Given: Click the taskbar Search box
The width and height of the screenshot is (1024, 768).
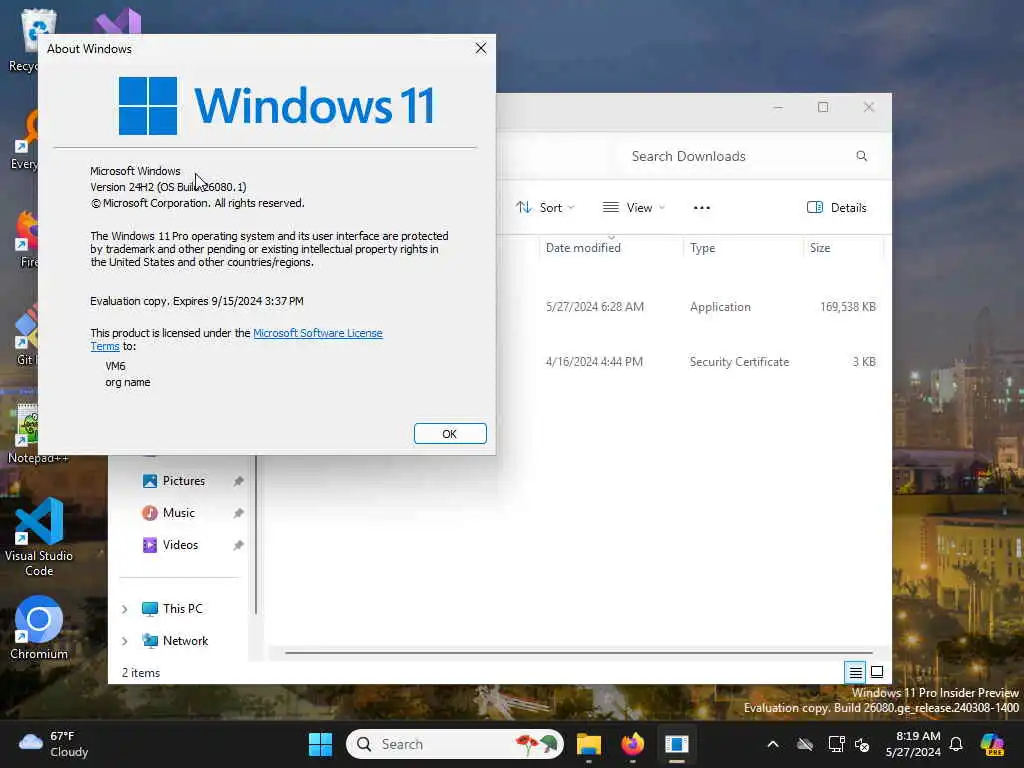Looking at the screenshot, I should point(455,744).
